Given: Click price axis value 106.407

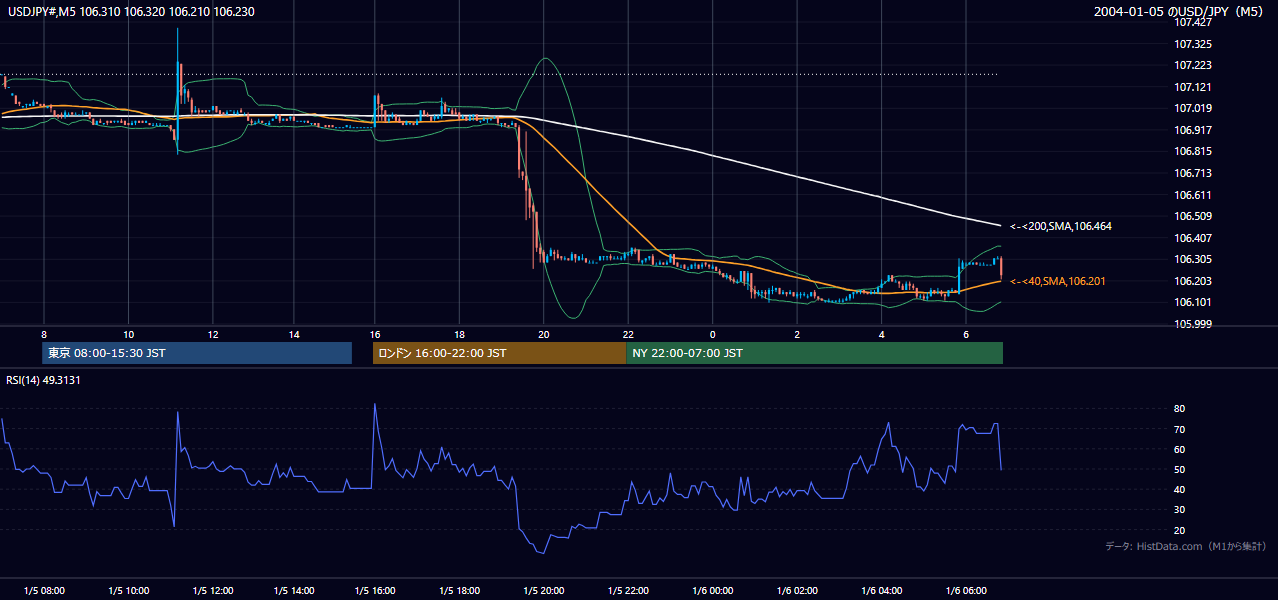Looking at the screenshot, I should point(1194,238).
